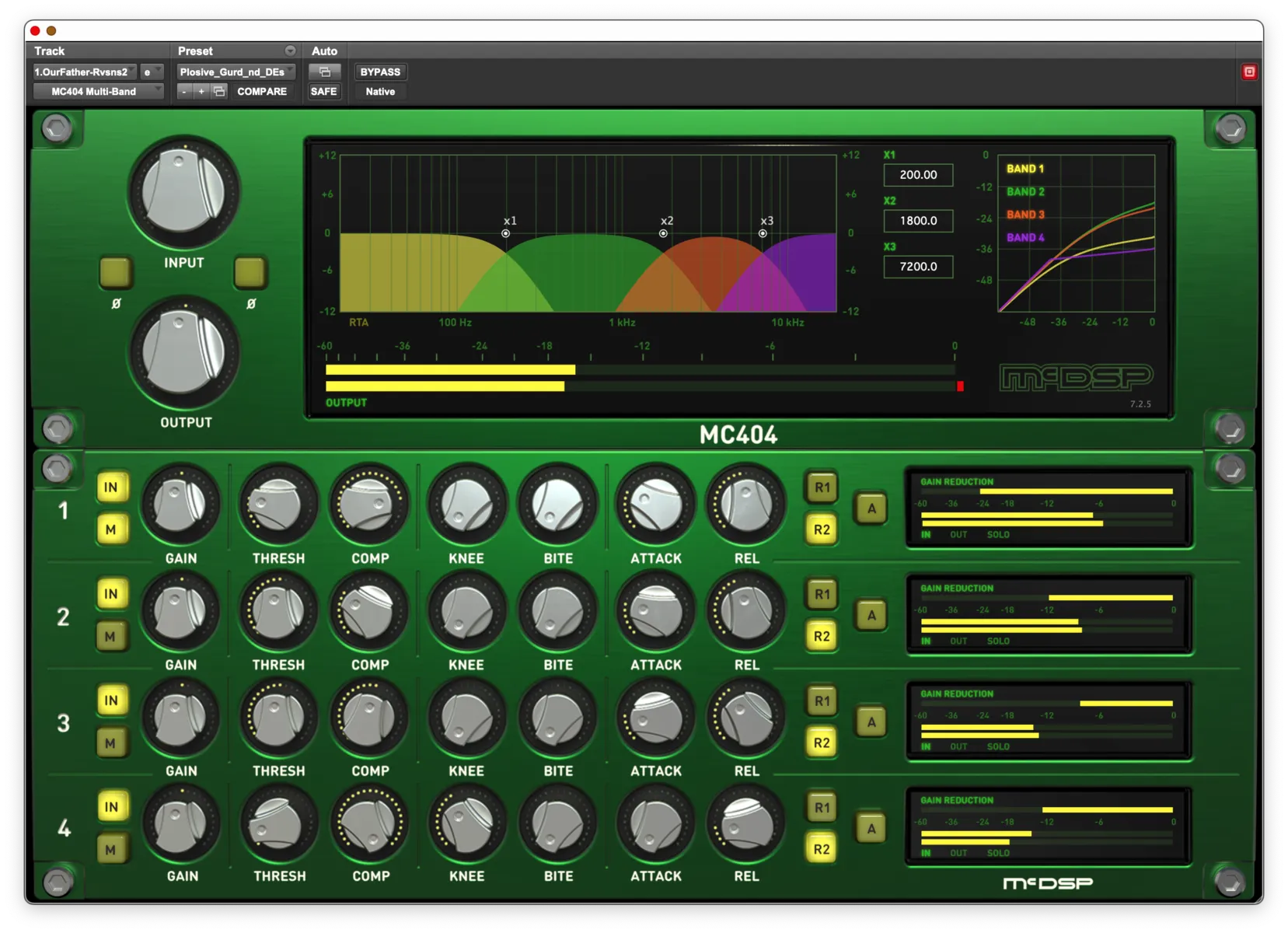Click the red plugin target icon top right
Image resolution: width=1288 pixels, height=933 pixels.
pos(1250,71)
